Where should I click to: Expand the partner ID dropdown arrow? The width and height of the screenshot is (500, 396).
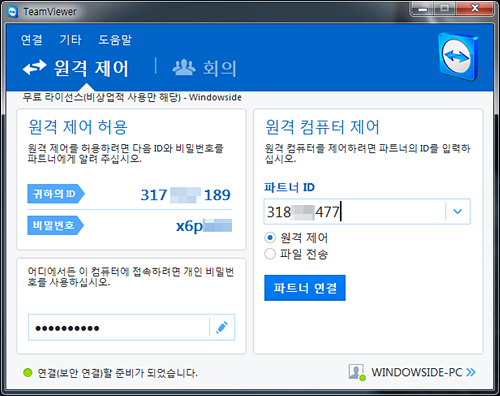[x=458, y=211]
